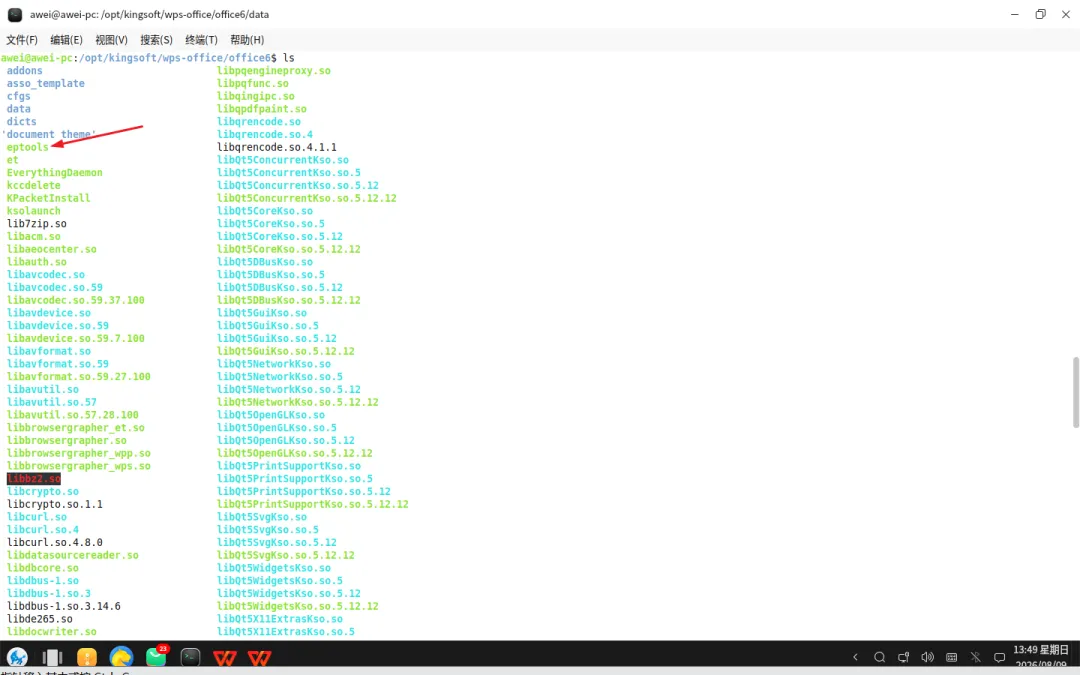Click the cfgs directory entry

(x=19, y=96)
